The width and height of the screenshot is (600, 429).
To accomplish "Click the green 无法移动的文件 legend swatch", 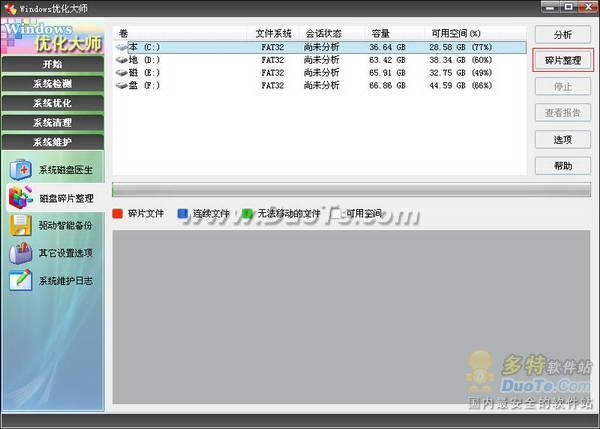I will click(247, 214).
